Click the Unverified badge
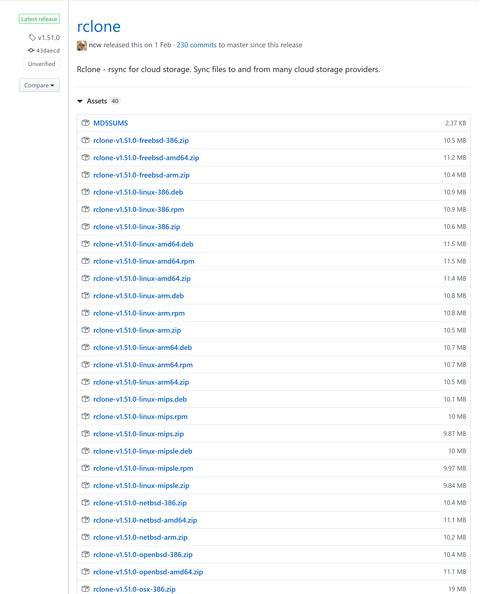Image resolution: width=500 pixels, height=594 pixels. 41,64
